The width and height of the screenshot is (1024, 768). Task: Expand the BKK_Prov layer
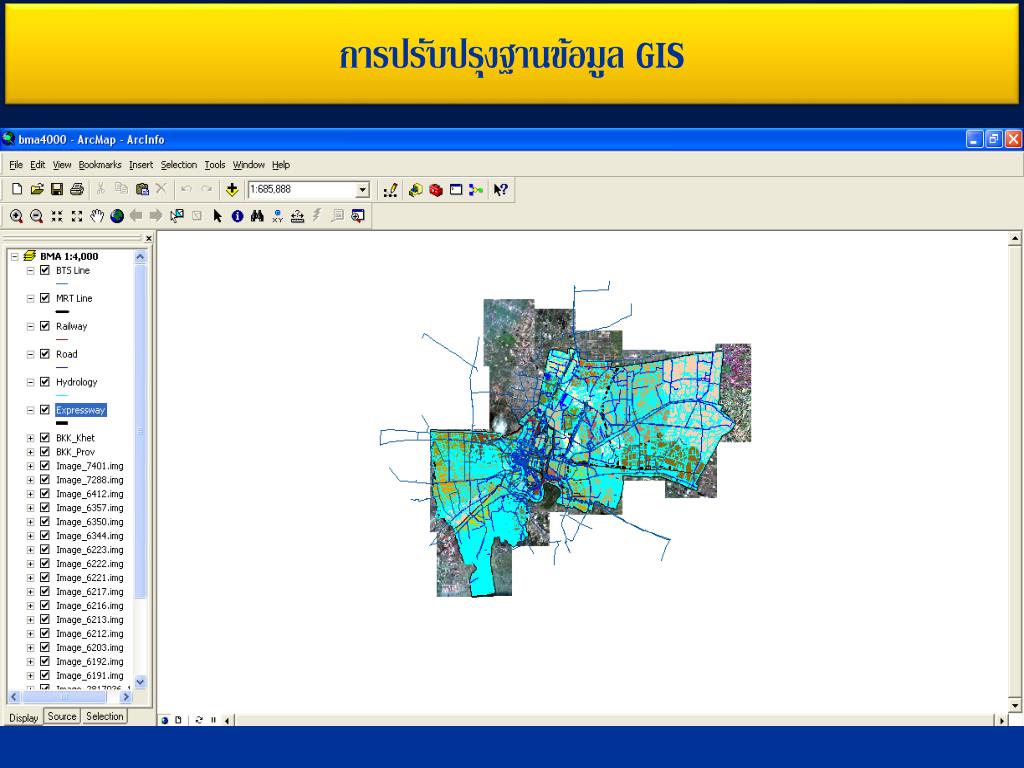click(x=30, y=452)
